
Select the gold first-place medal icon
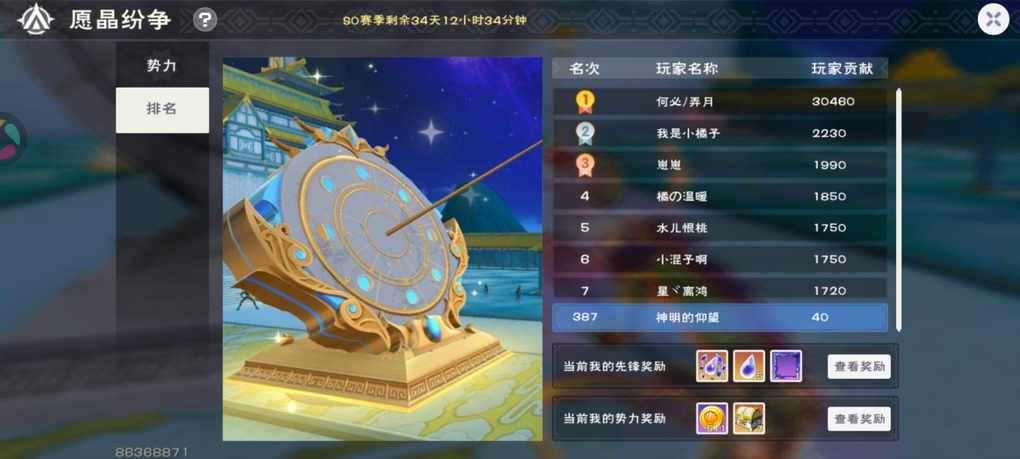585,102
